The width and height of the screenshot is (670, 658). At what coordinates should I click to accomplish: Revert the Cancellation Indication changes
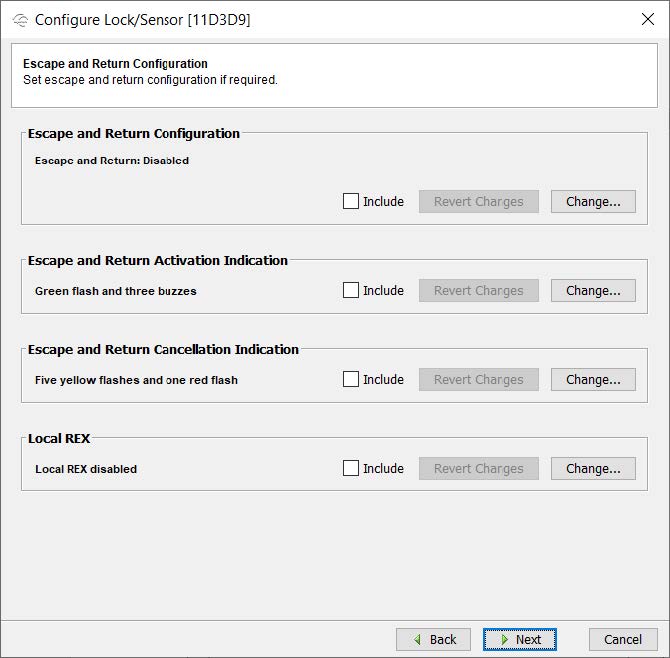[478, 379]
